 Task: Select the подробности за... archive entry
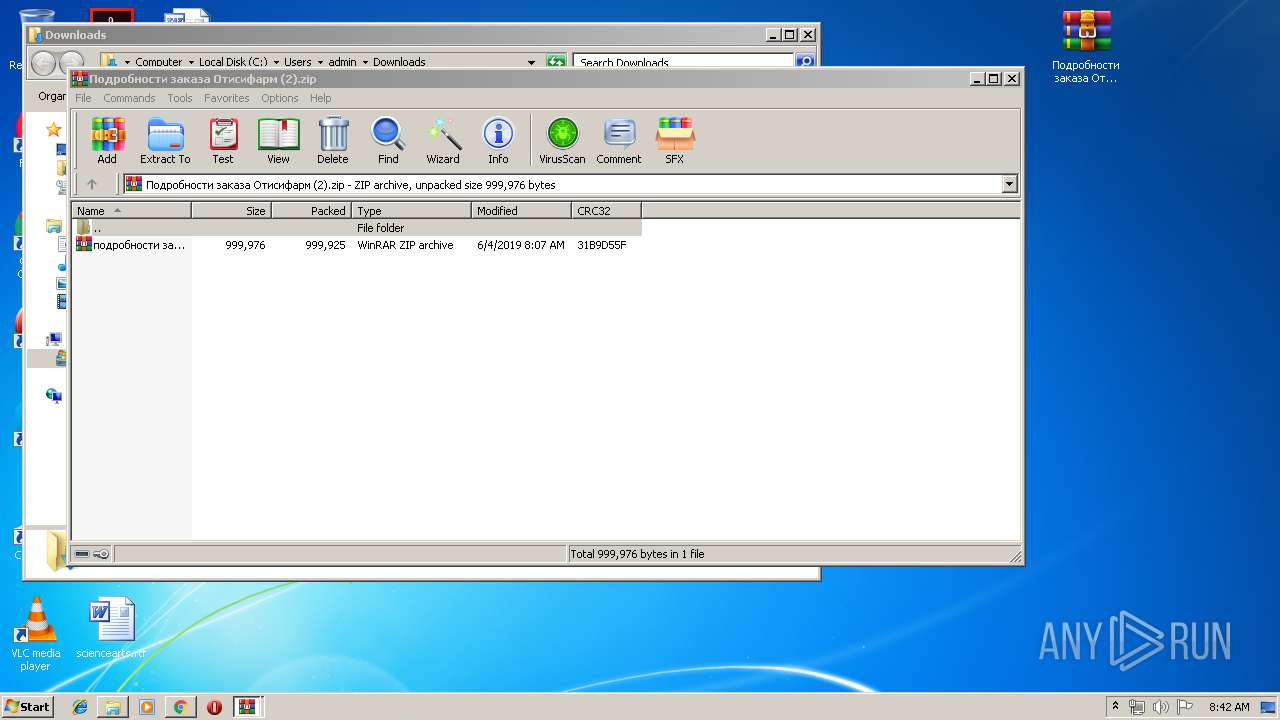(131, 245)
